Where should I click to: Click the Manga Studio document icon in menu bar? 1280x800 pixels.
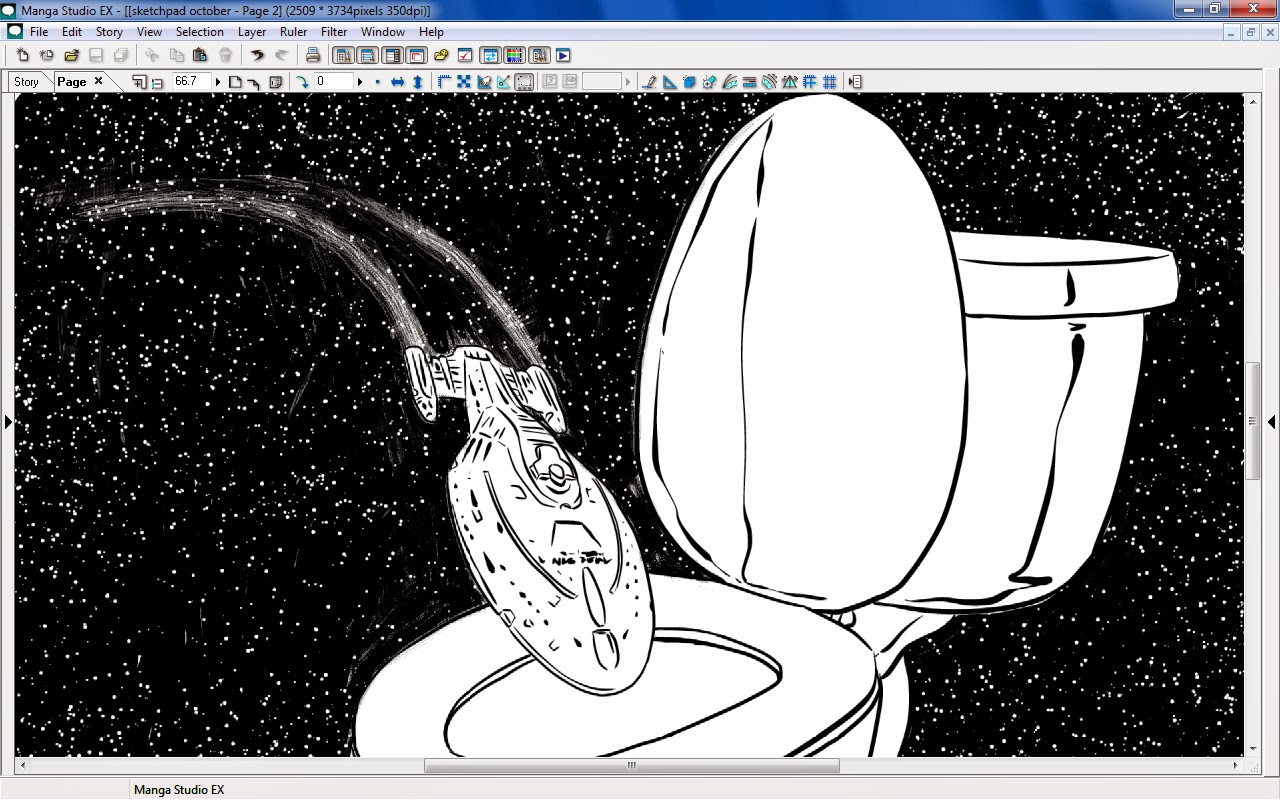(14, 32)
